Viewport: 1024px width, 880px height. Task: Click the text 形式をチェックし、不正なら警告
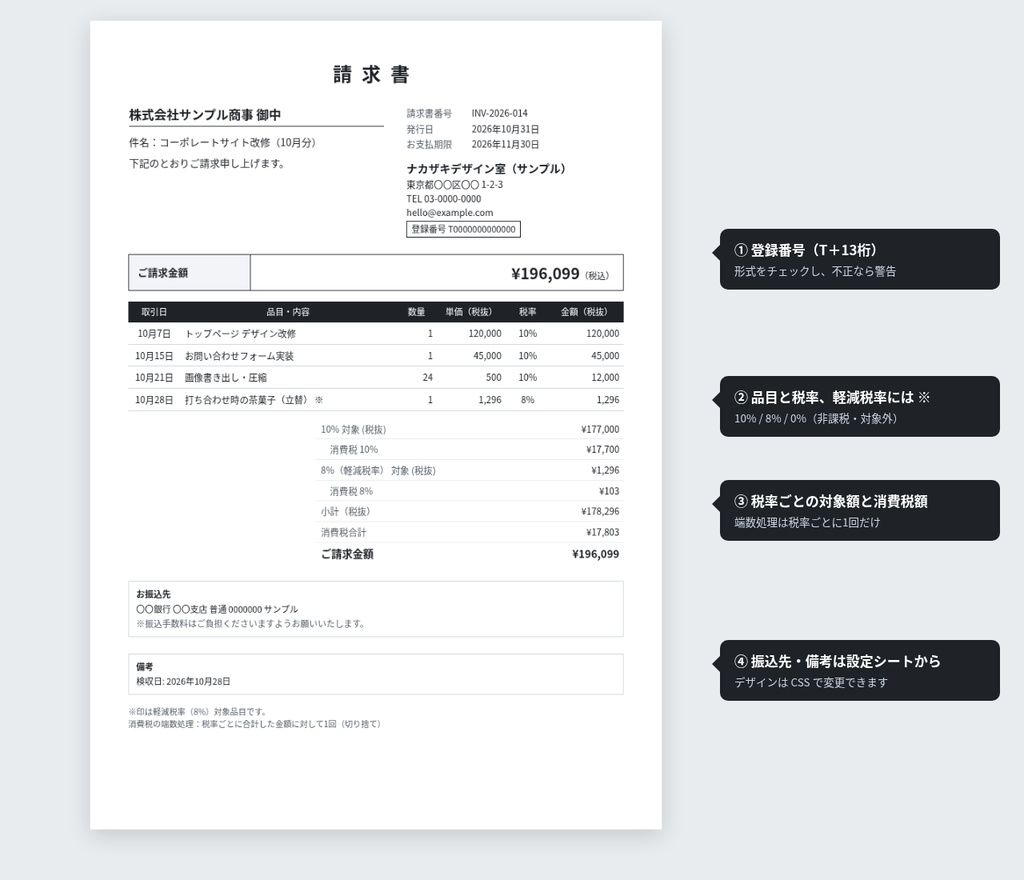tap(815, 271)
